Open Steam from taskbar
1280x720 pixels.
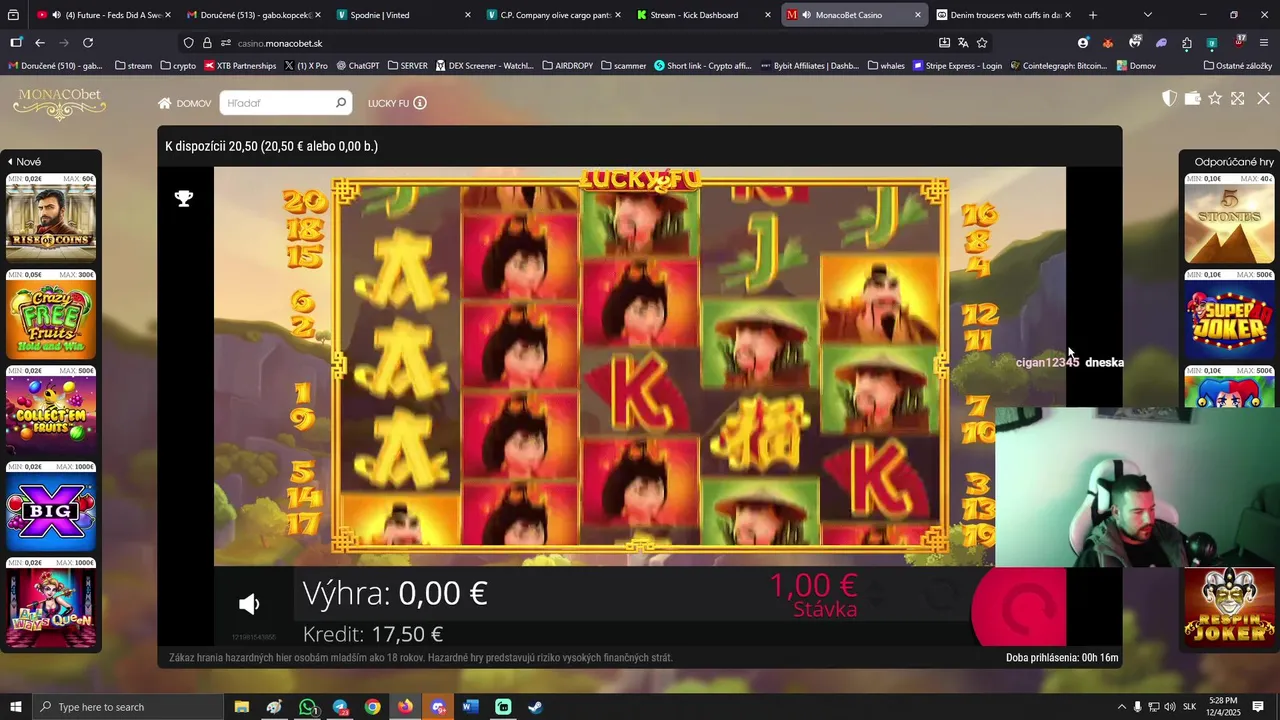click(x=535, y=707)
